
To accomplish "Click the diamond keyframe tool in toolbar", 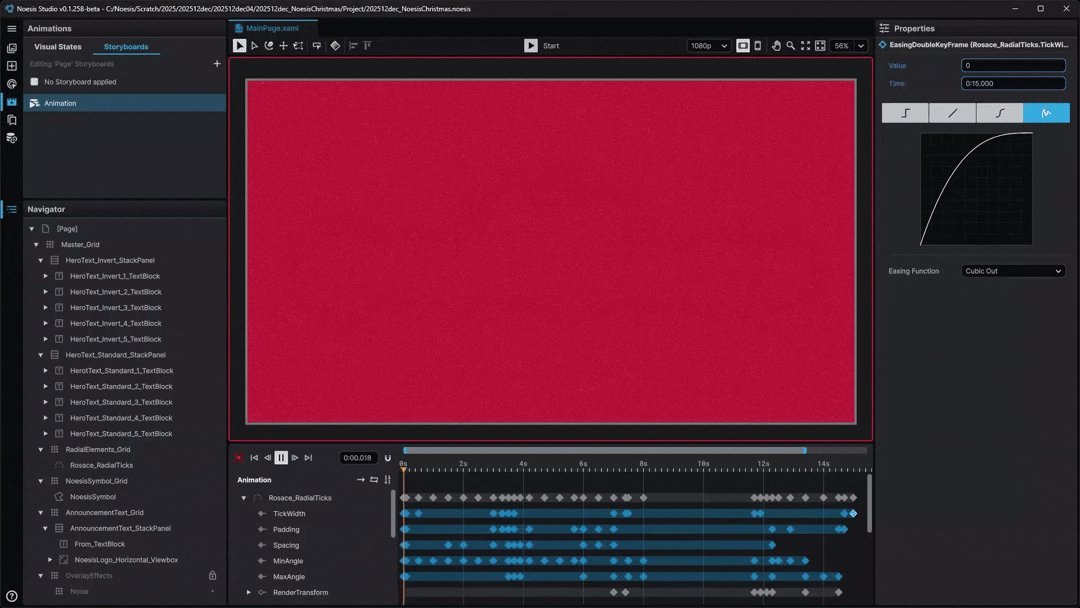I will pyautogui.click(x=335, y=45).
